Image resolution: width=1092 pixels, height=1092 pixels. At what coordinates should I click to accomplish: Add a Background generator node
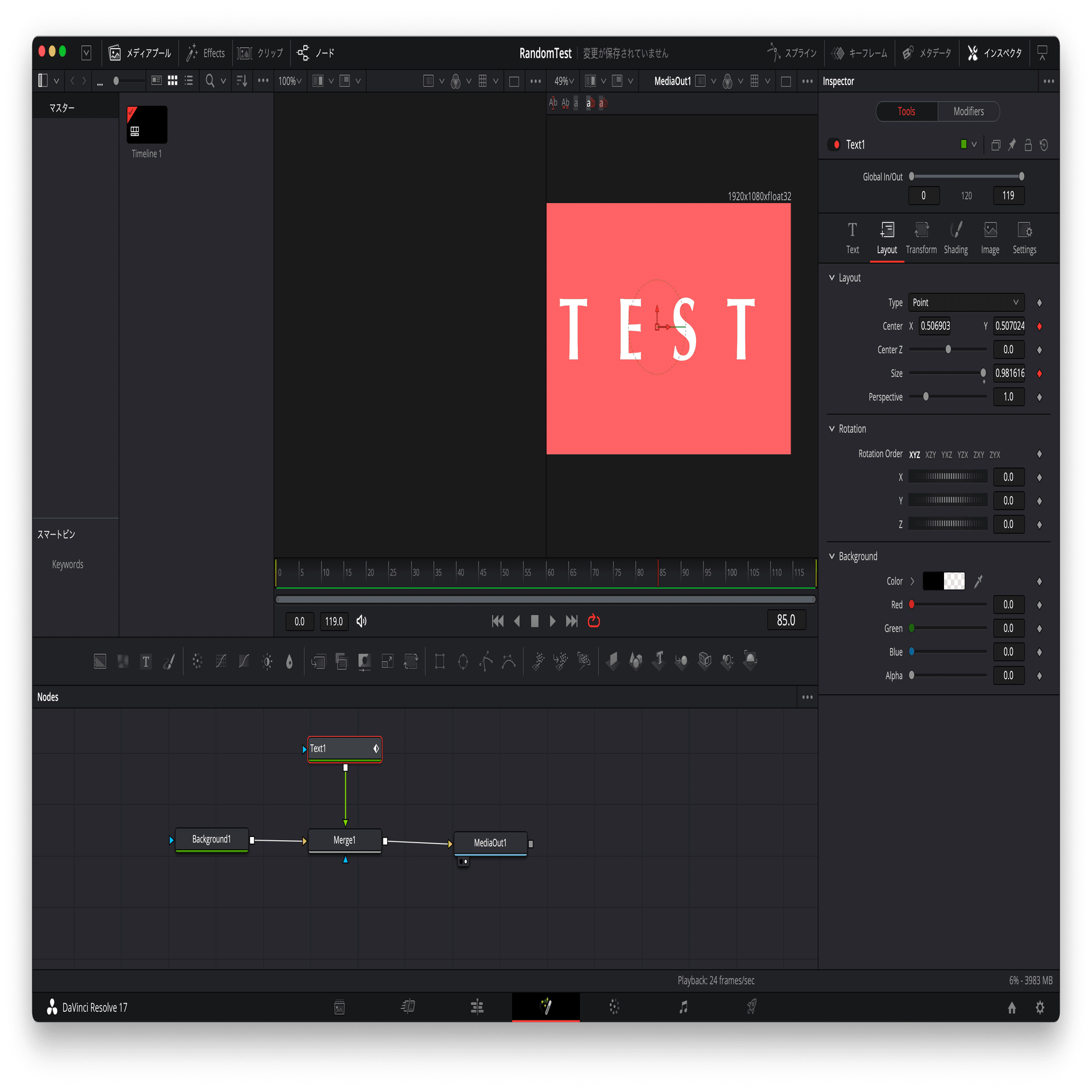tap(100, 661)
